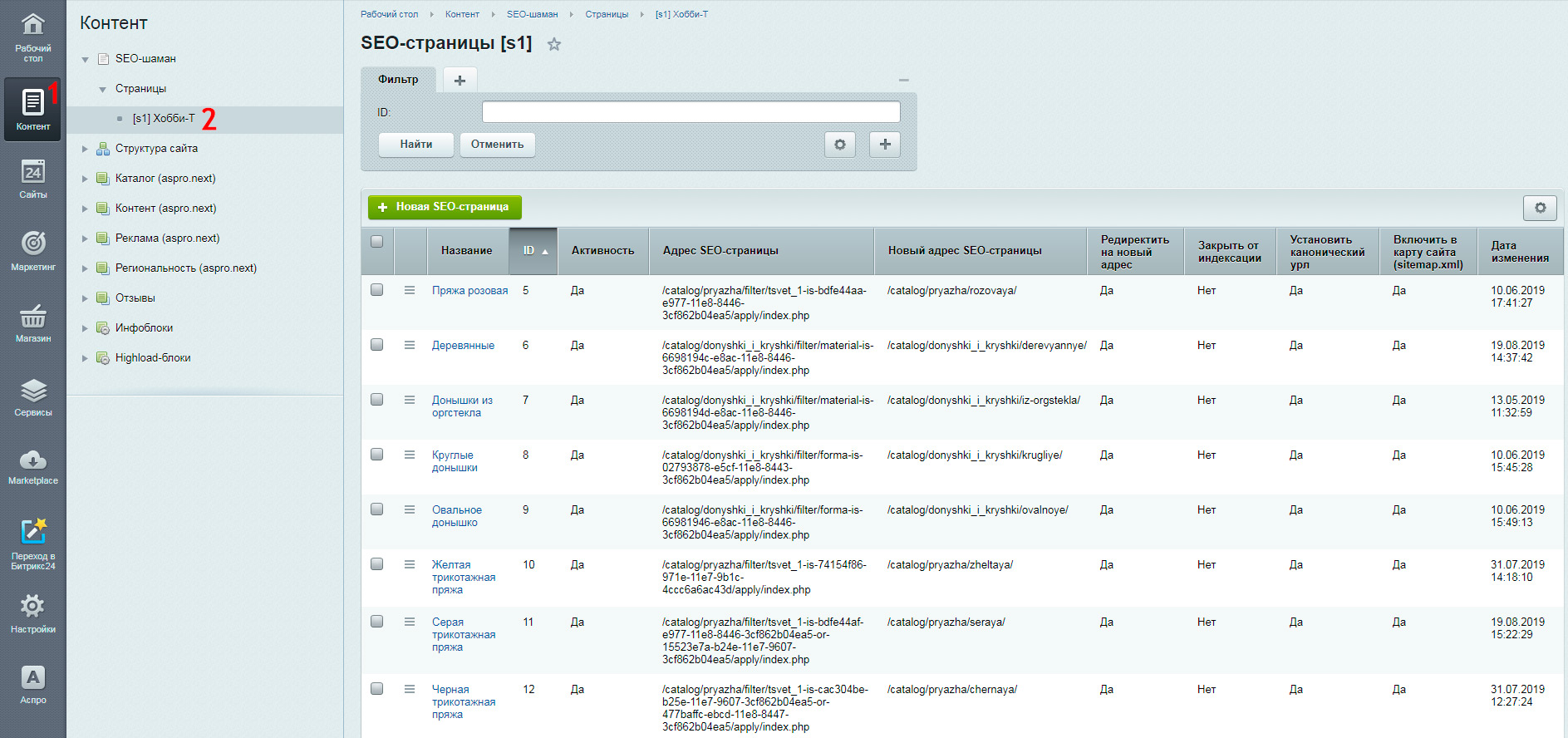
Task: Expand the Структура сайта tree node
Action: coord(85,149)
